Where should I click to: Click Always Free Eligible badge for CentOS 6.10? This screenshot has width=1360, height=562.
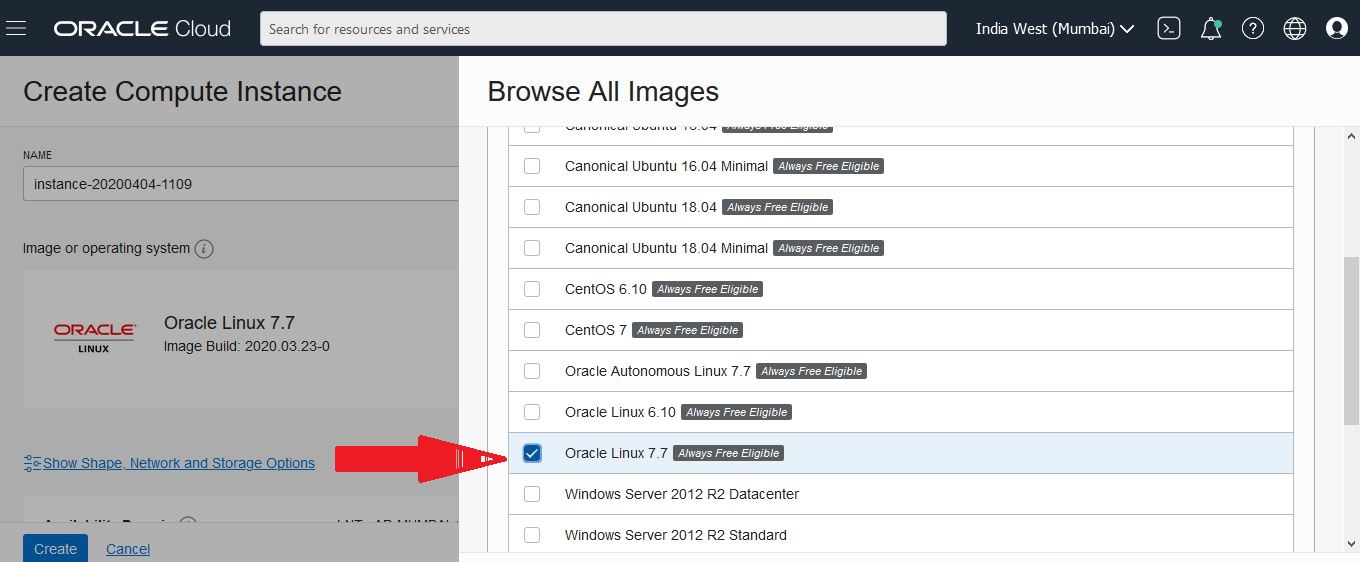(708, 289)
